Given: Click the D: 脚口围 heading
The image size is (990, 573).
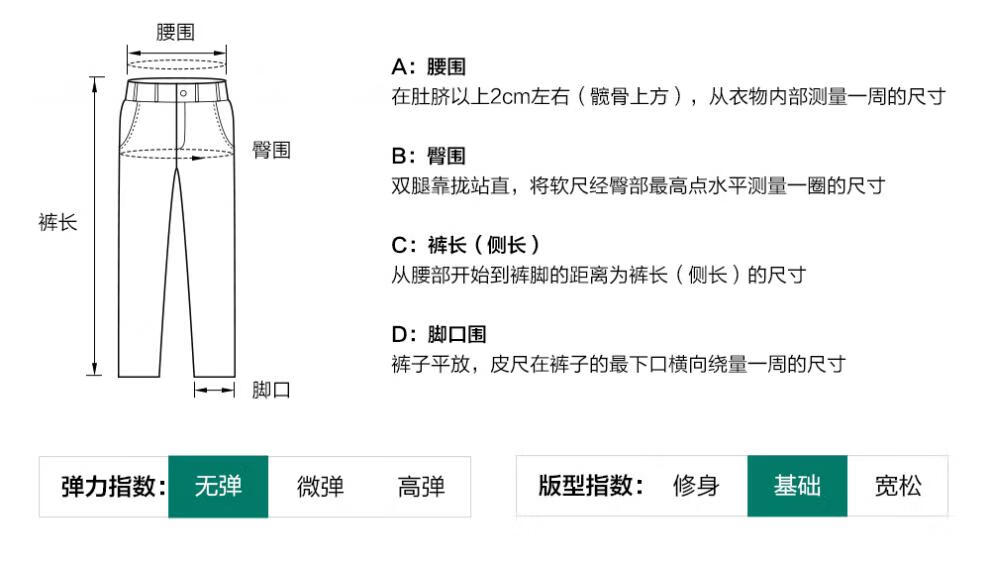Looking at the screenshot, I should coord(439,334).
